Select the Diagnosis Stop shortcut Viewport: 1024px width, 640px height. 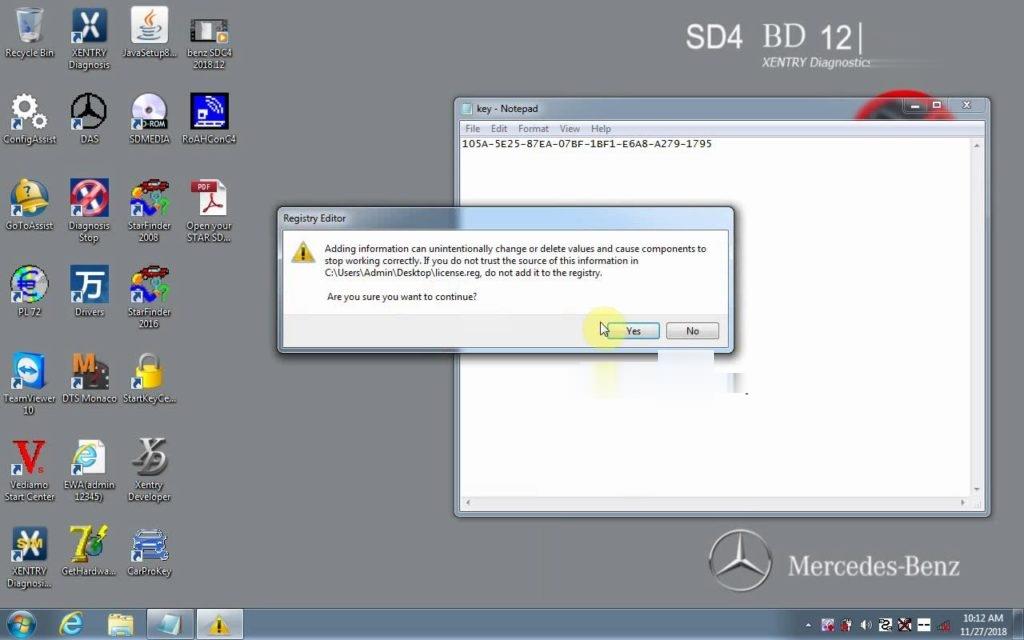coord(89,211)
